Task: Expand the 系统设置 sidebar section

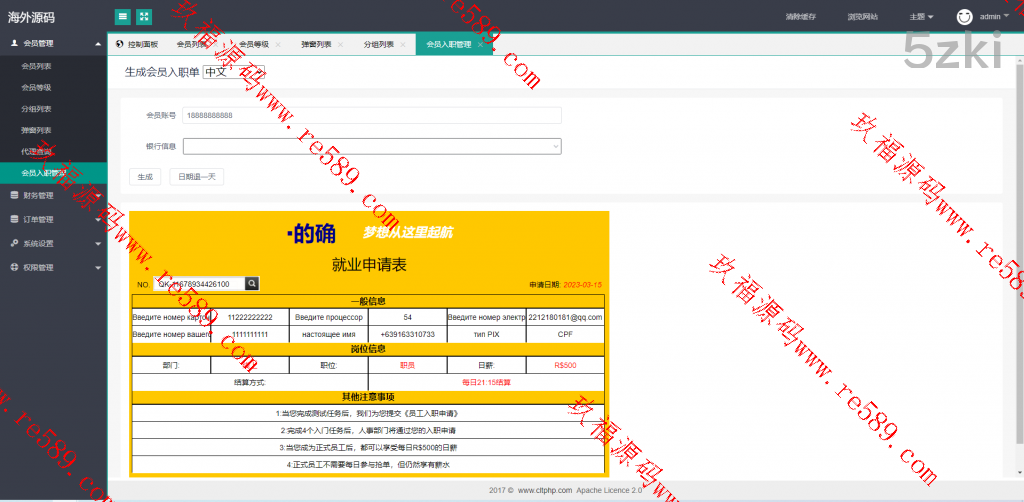Action: pyautogui.click(x=53, y=243)
